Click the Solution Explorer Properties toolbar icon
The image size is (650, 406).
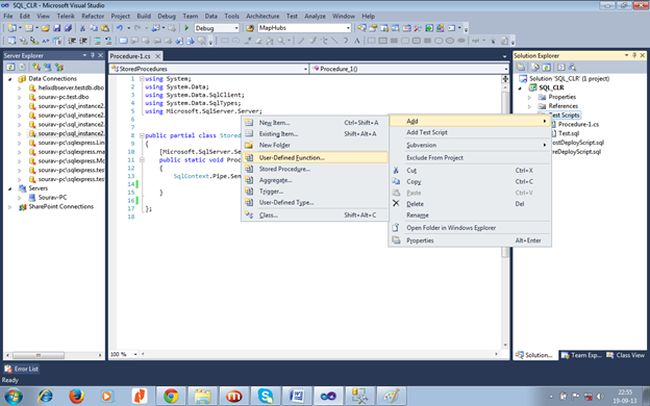pyautogui.click(x=521, y=67)
